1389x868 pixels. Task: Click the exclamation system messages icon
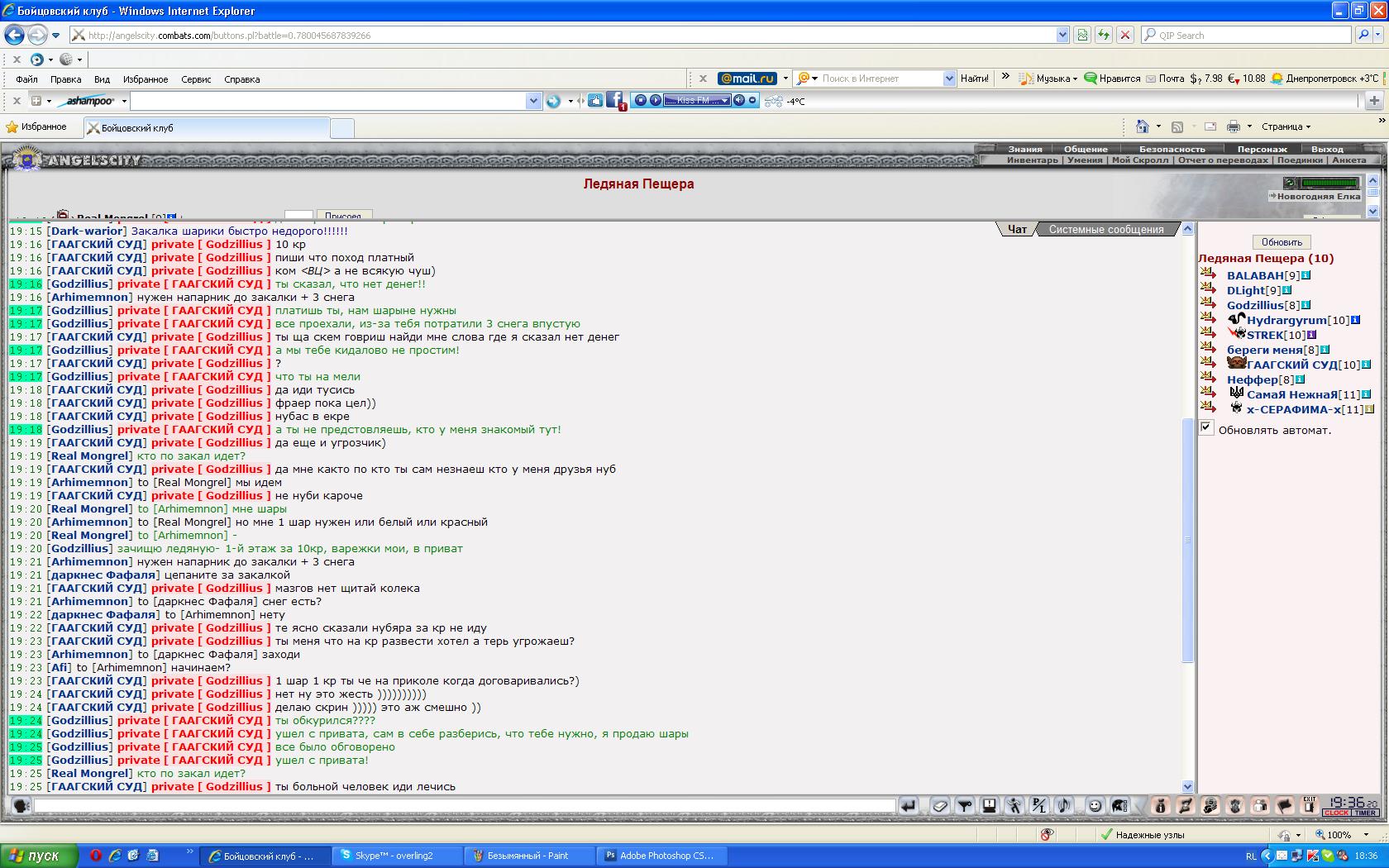[x=990, y=805]
